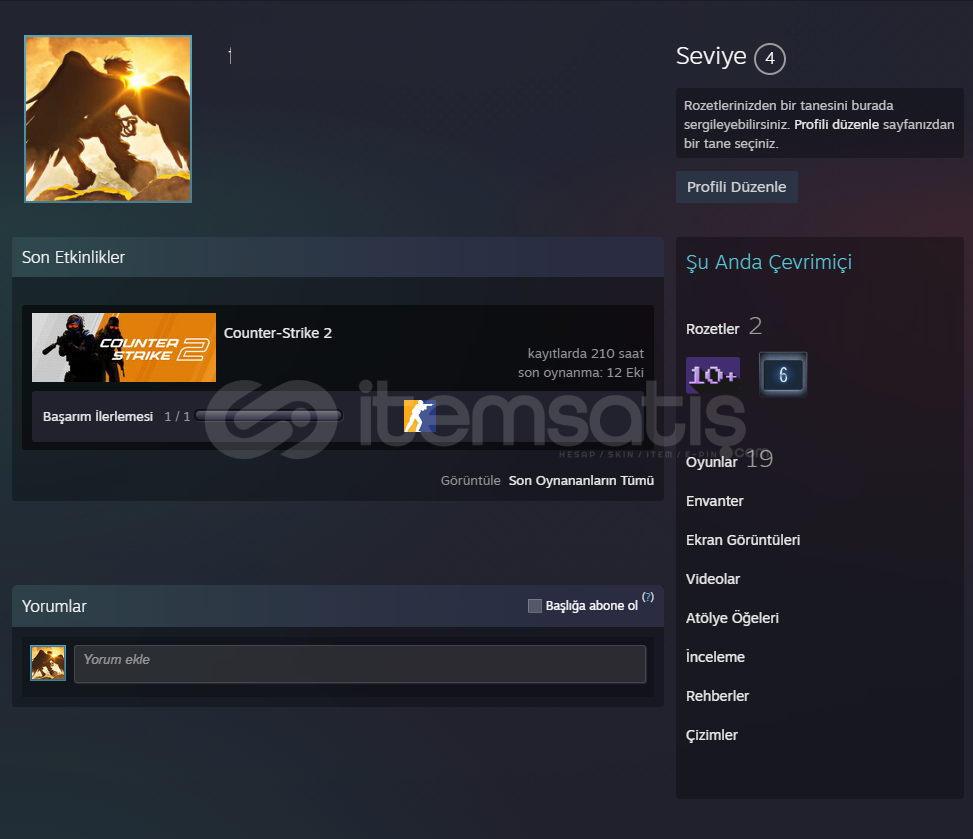Screen dimensions: 973x839
Task: Open the Rozetler badges link
Action: point(712,329)
